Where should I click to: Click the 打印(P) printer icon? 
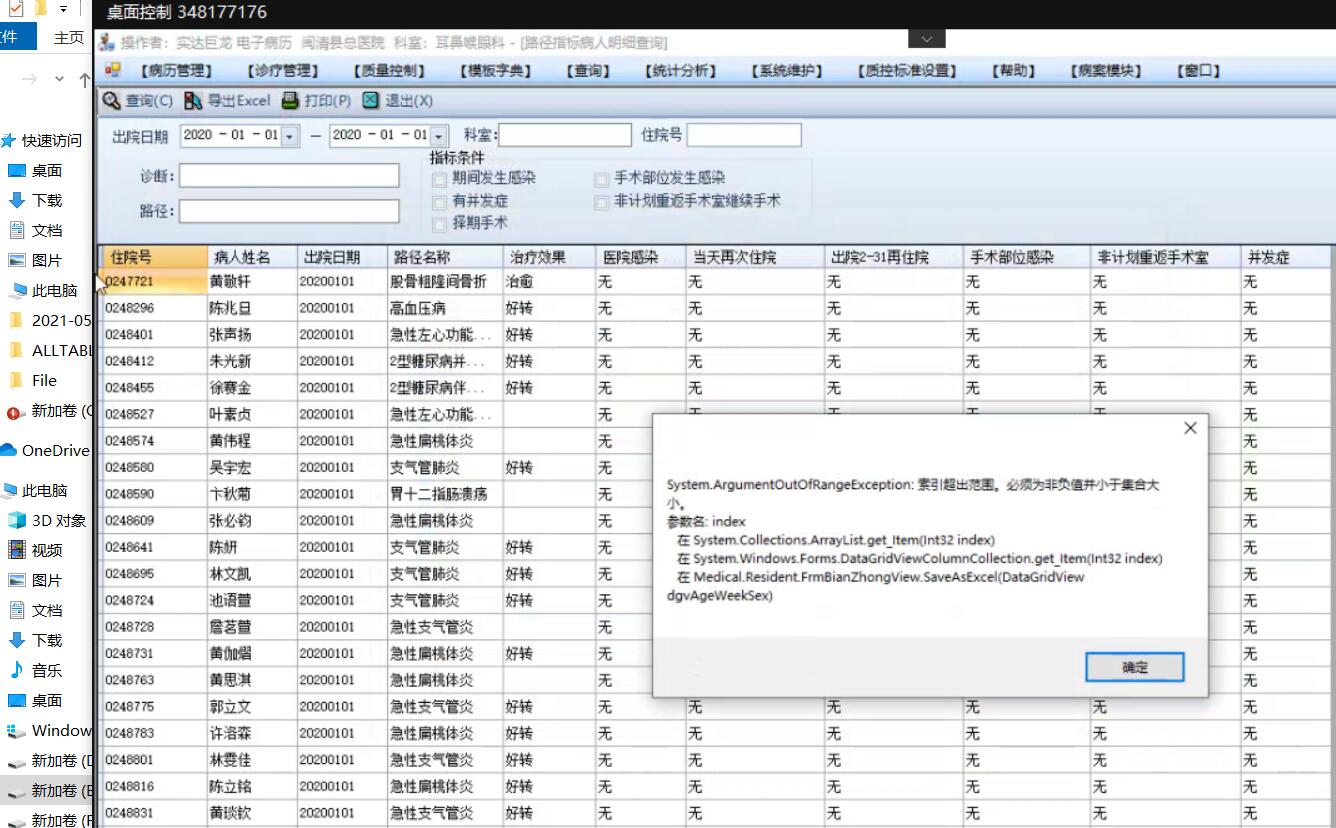(290, 101)
